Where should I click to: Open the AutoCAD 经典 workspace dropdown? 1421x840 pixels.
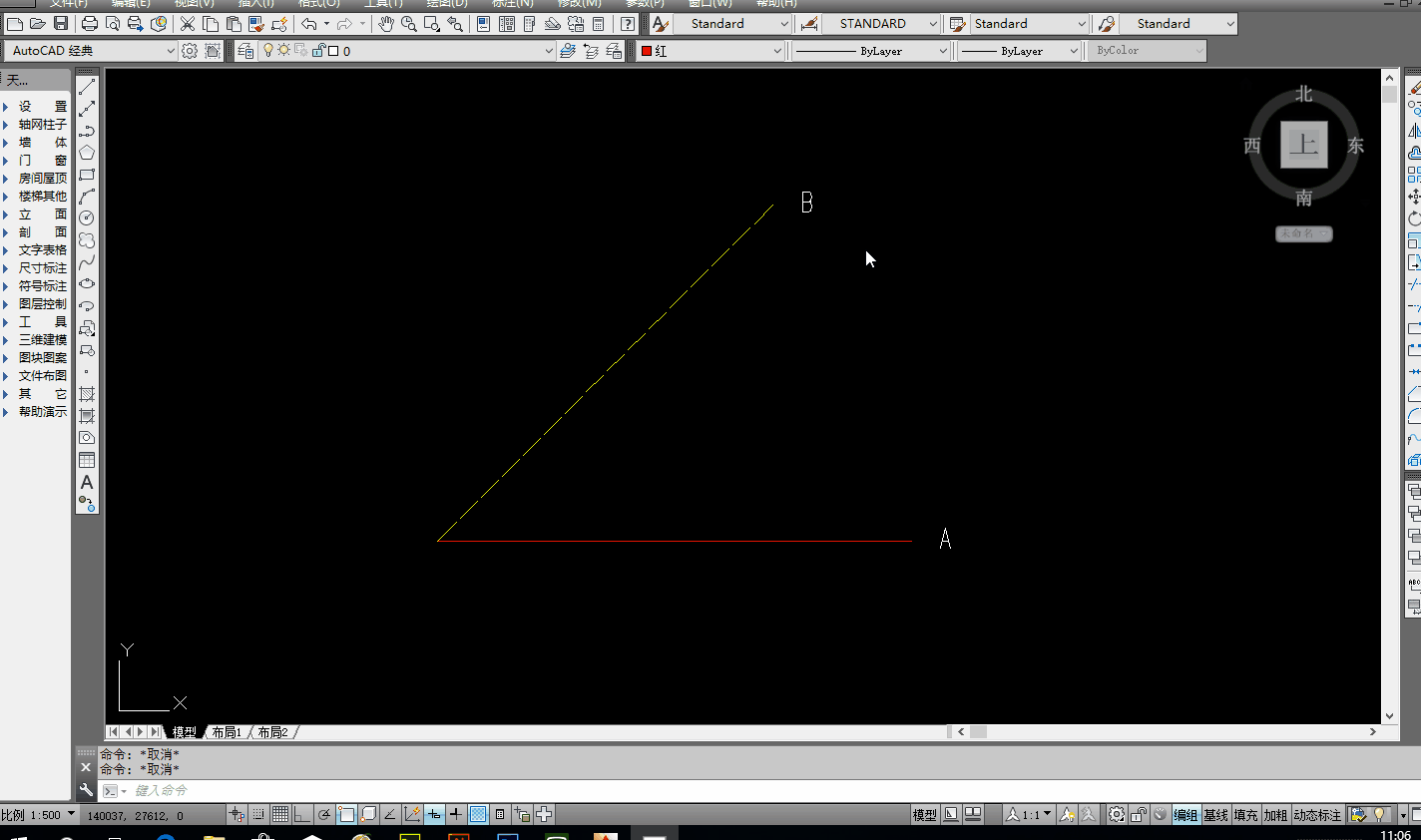click(90, 50)
